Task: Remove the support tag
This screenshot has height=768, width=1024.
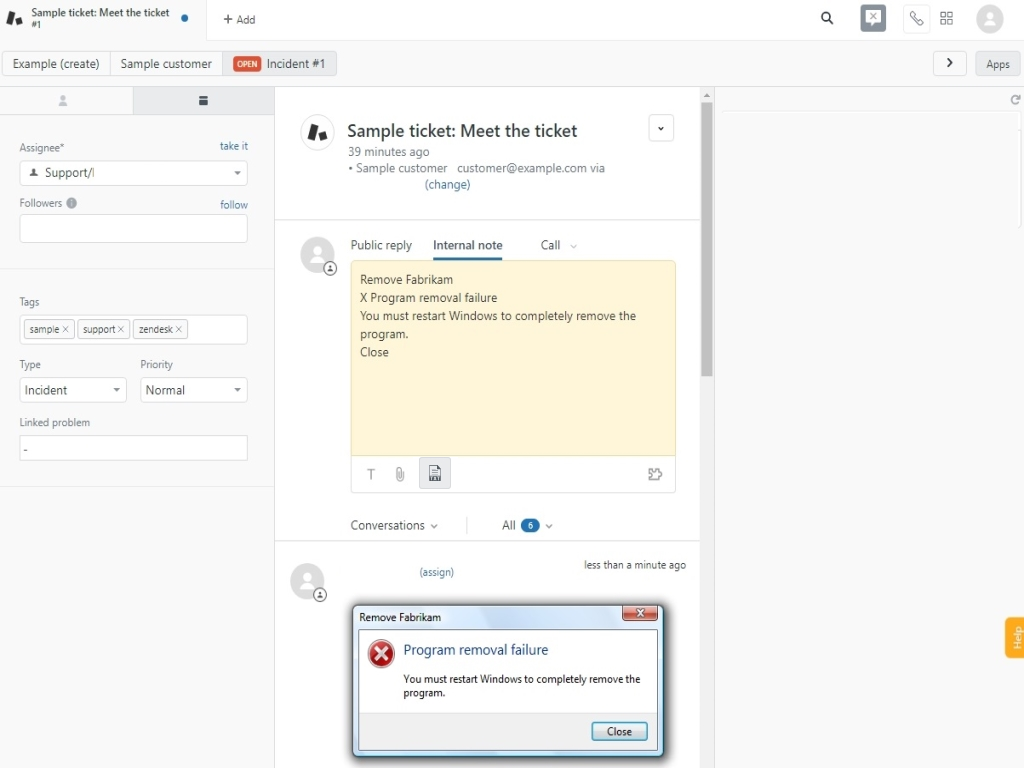Action: (x=121, y=329)
